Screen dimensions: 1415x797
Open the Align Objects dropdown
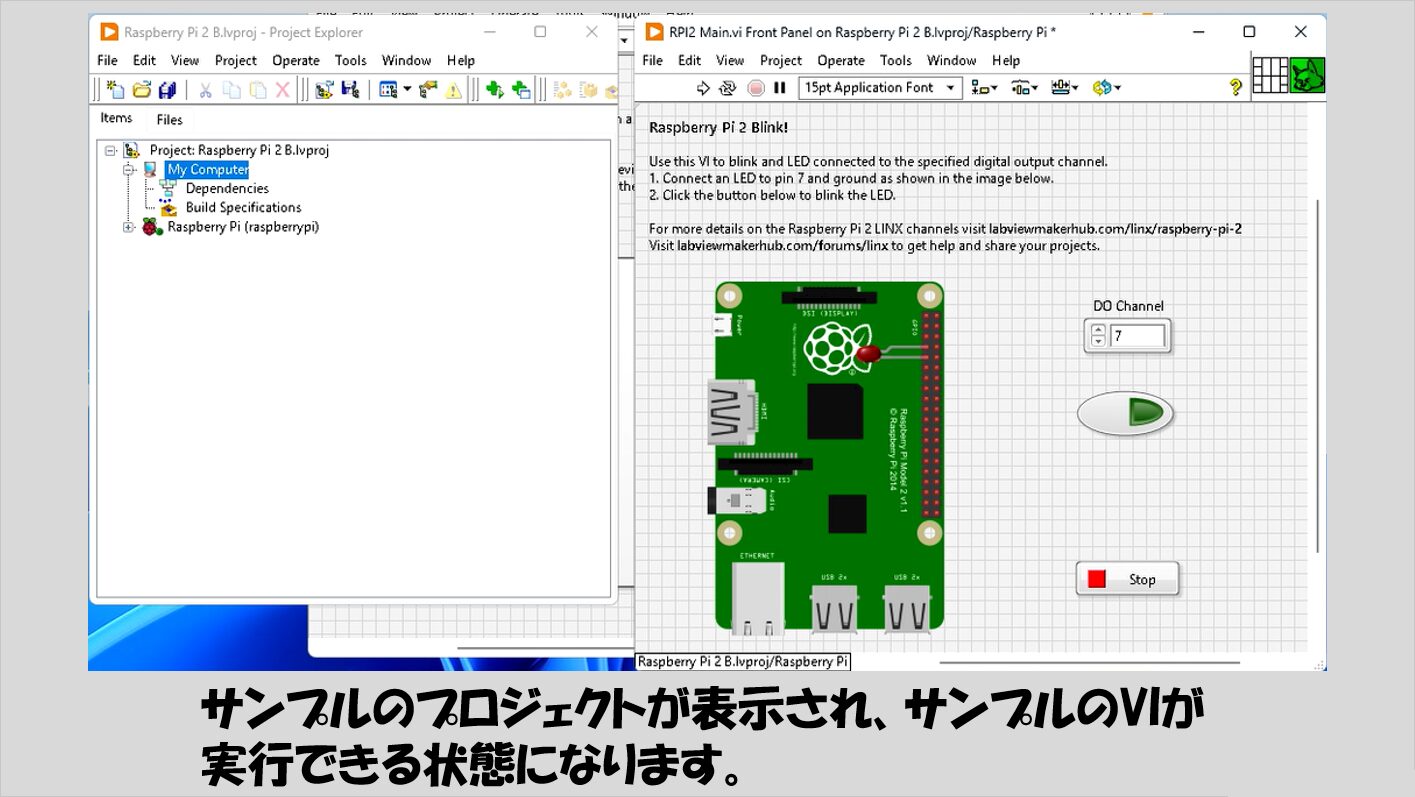pos(984,88)
